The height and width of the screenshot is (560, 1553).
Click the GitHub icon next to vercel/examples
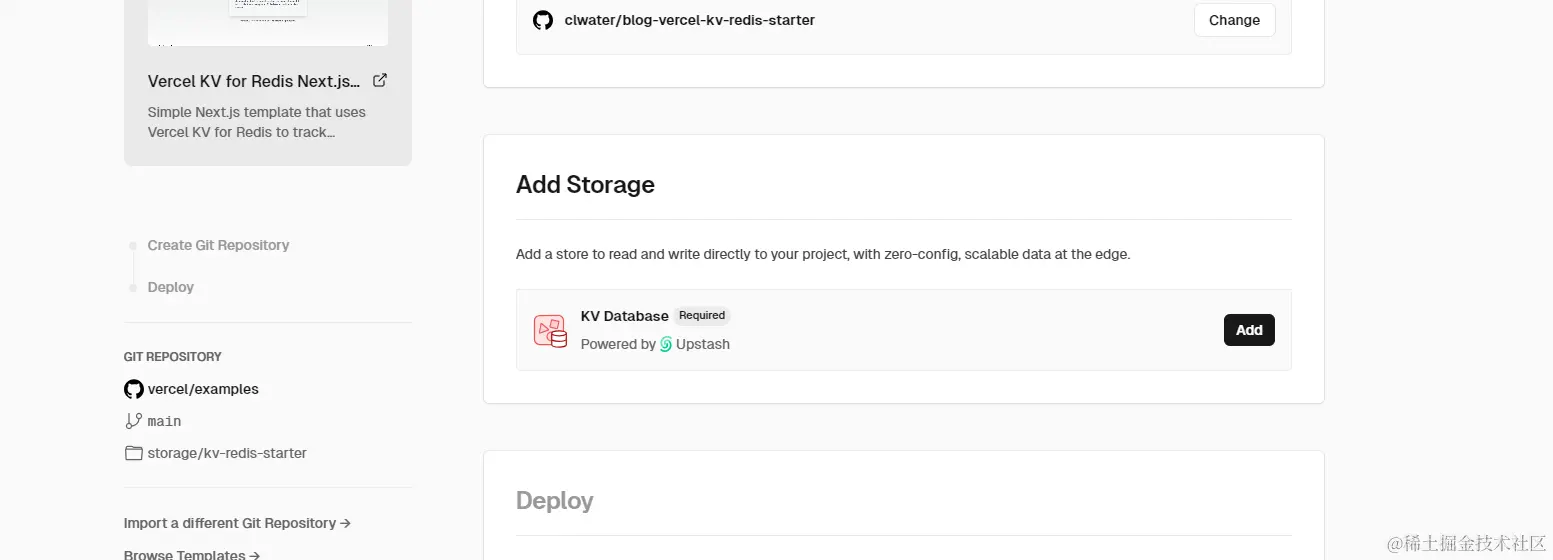point(133,389)
